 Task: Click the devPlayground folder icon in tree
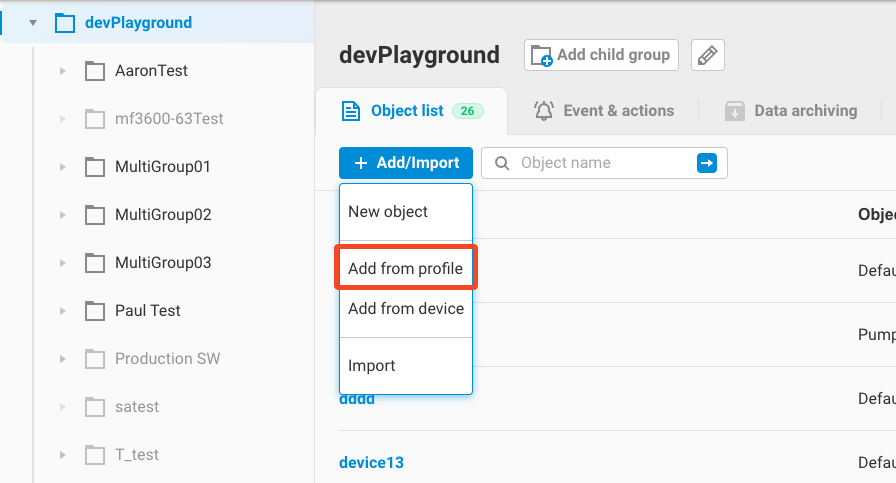point(65,22)
